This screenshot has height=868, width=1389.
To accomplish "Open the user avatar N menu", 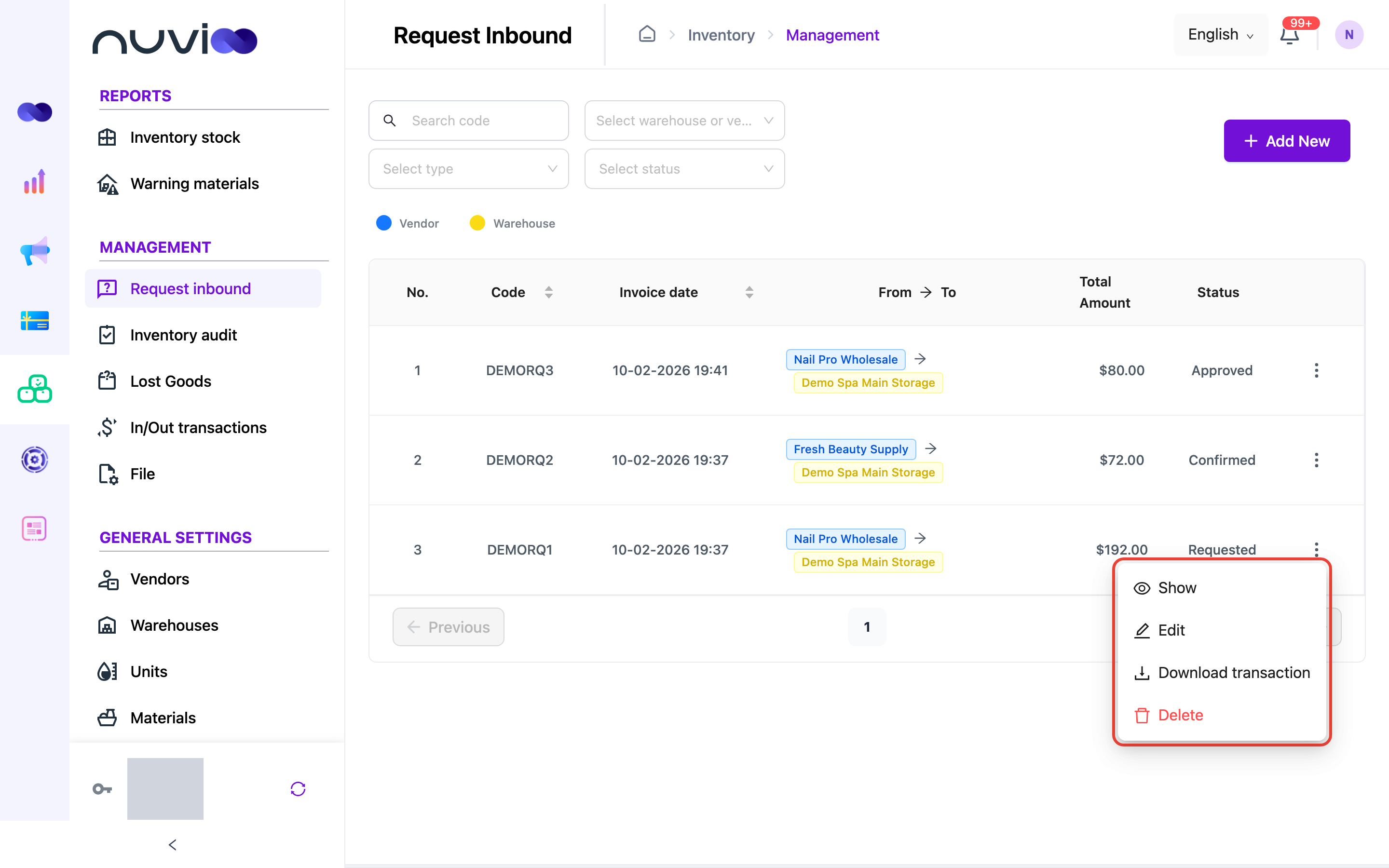I will point(1349,34).
